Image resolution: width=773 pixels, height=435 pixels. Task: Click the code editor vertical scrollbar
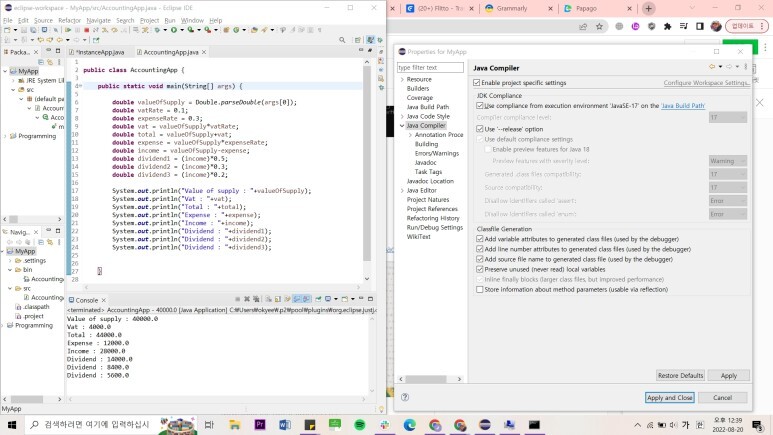(x=367, y=163)
